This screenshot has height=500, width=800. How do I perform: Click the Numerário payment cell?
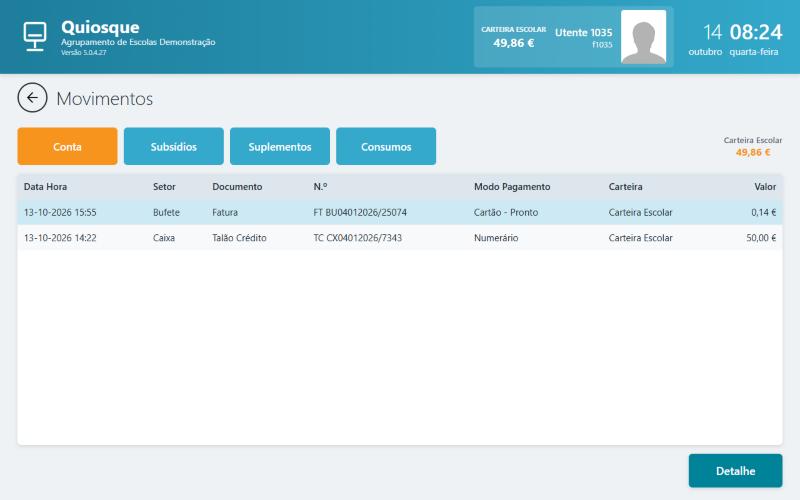pos(496,238)
